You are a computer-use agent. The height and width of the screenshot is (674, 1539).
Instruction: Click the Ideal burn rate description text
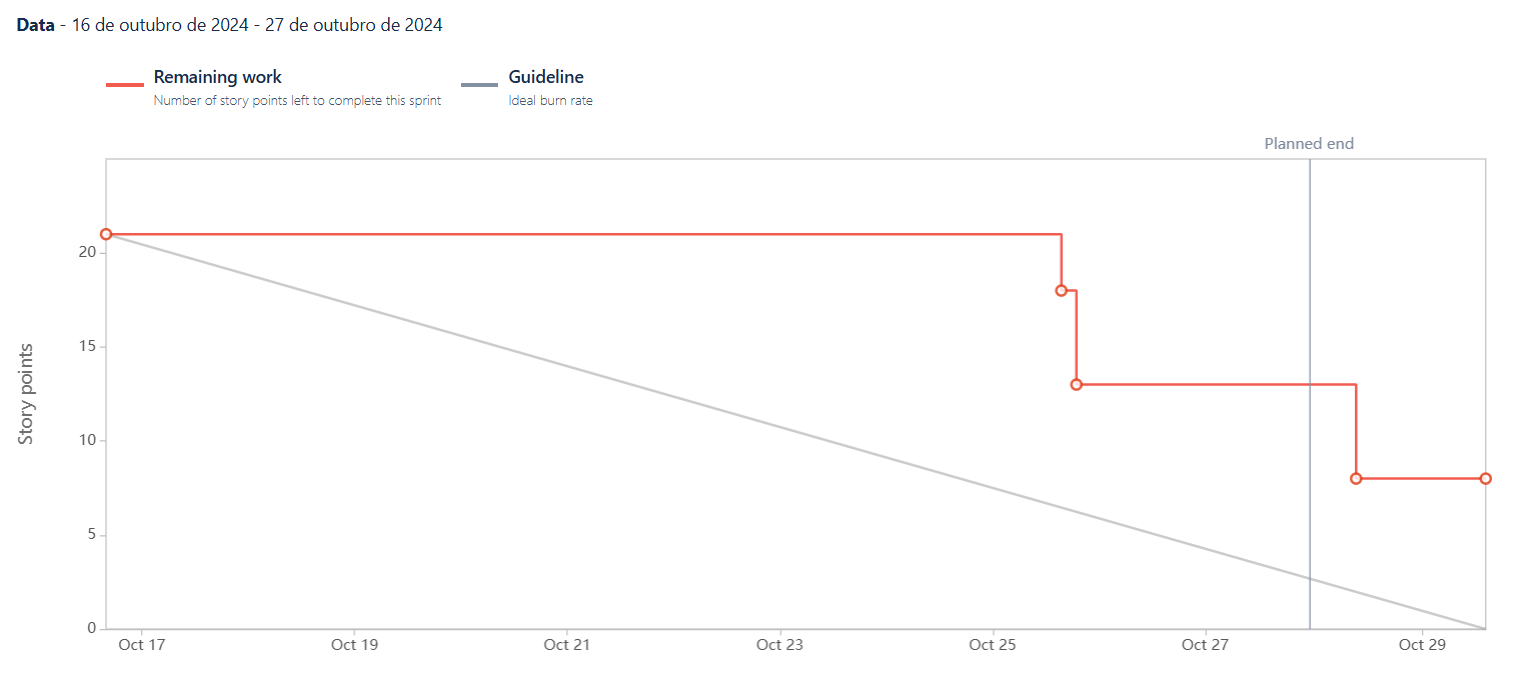click(x=550, y=100)
